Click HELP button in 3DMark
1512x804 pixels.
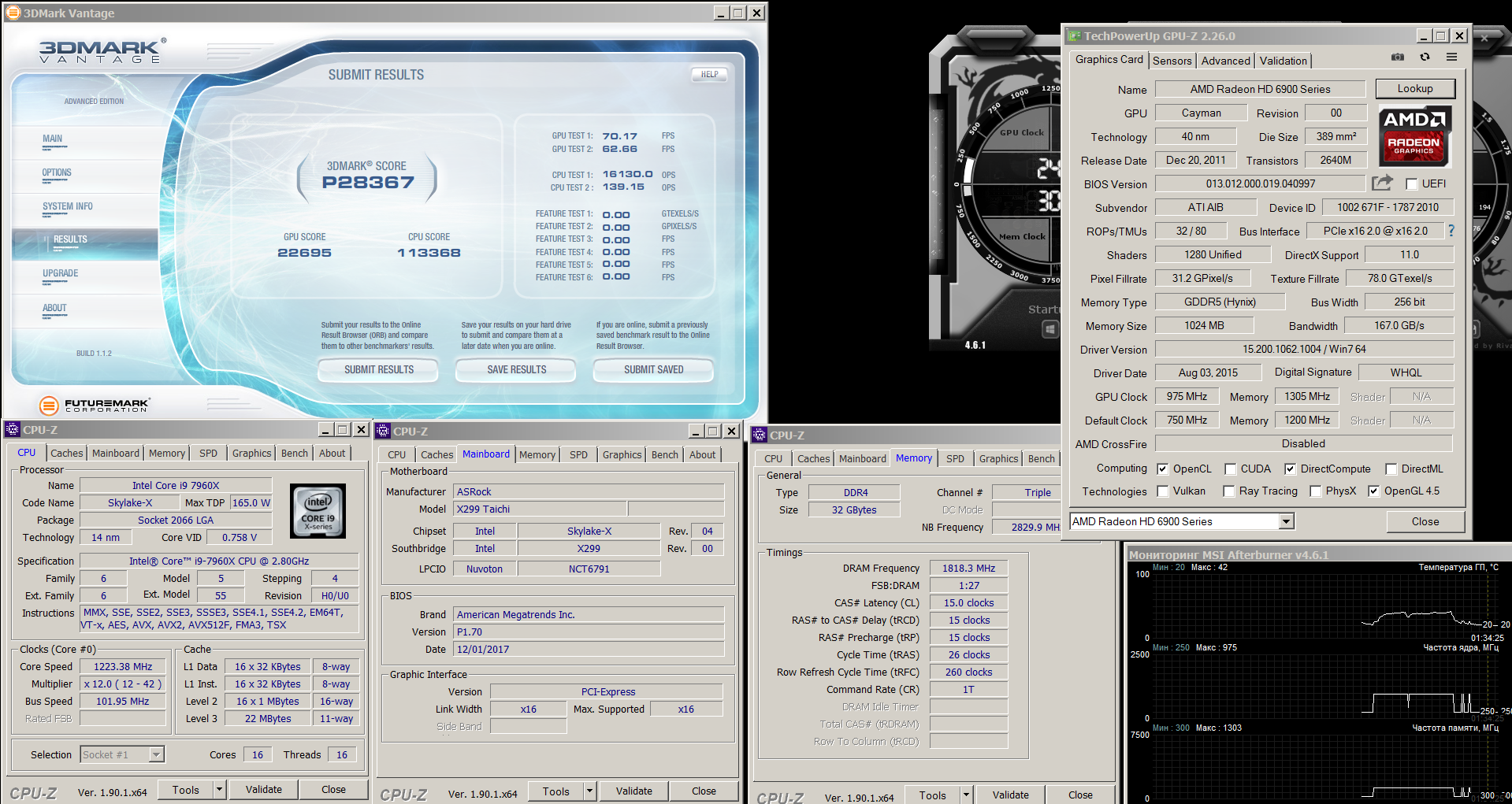point(709,74)
